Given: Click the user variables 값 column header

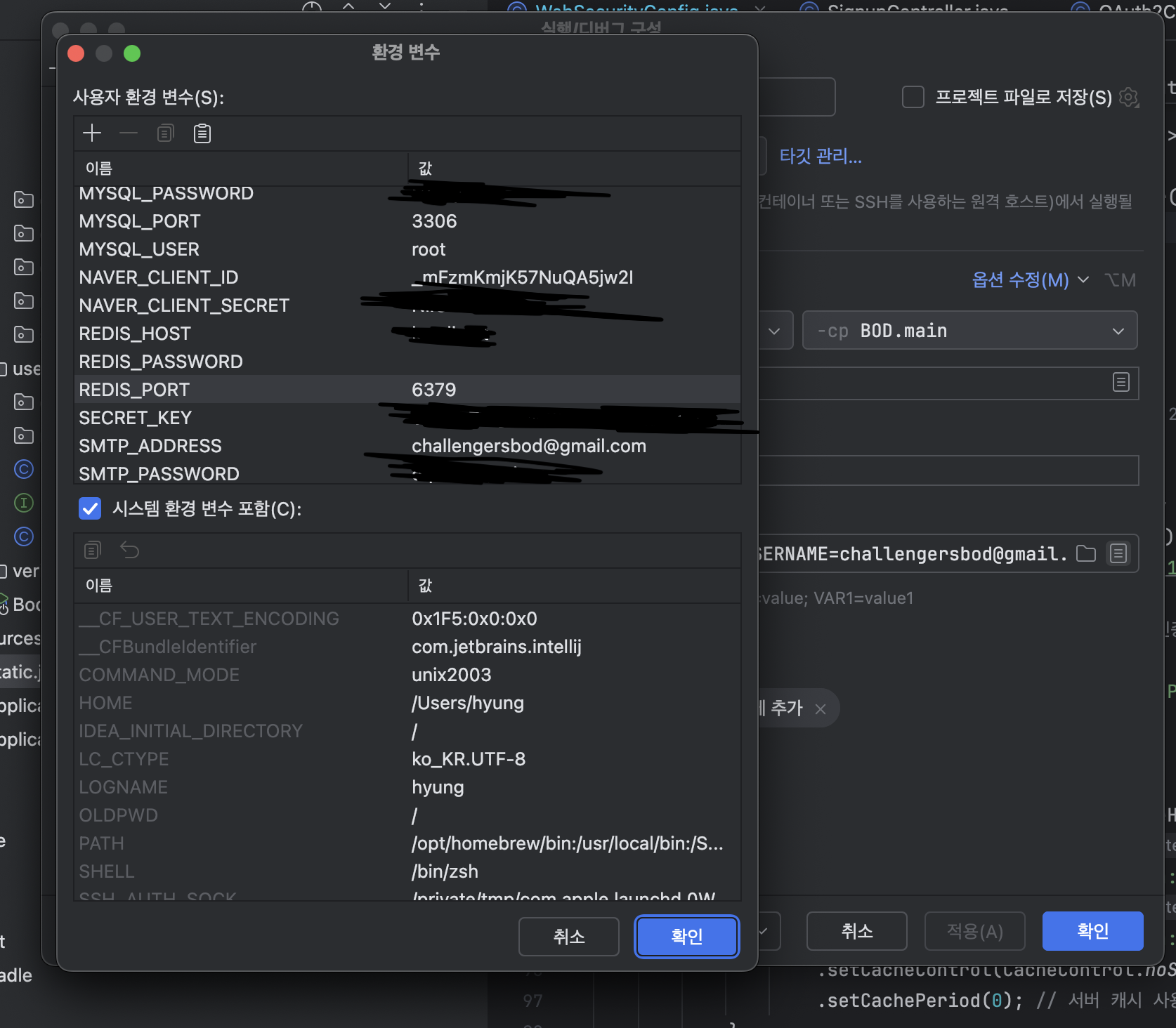Looking at the screenshot, I should coord(575,169).
